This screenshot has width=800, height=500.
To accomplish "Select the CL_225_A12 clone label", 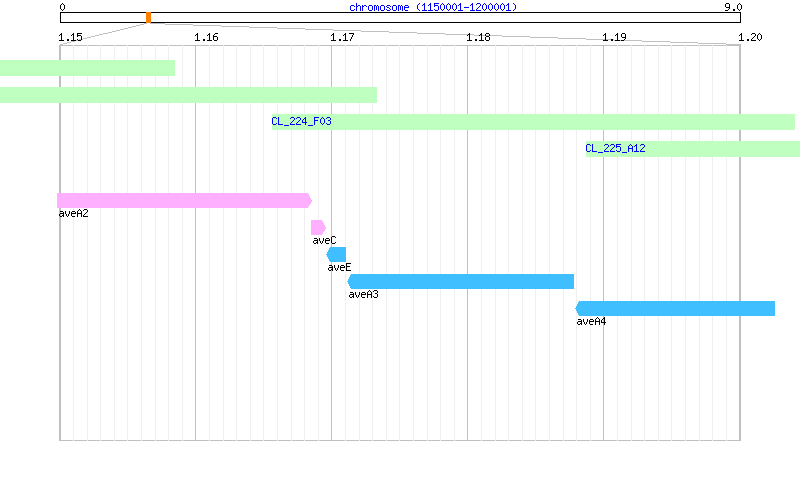I will [615, 148].
